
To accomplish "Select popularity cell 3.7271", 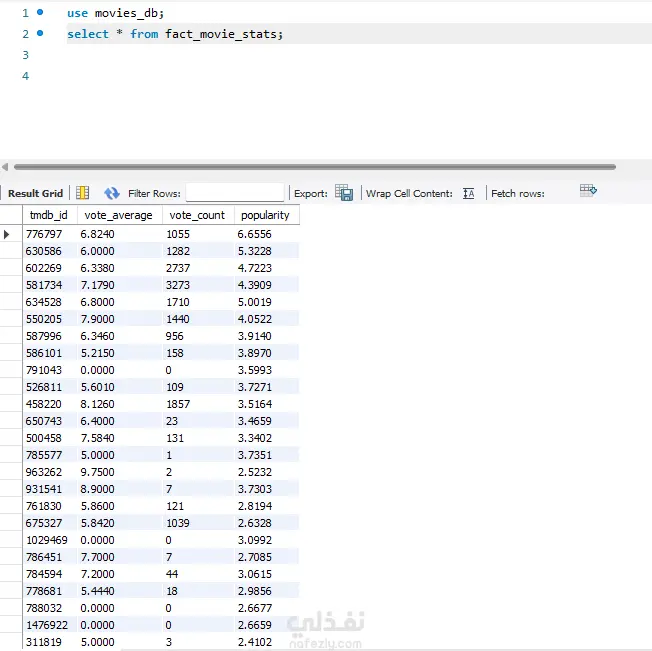I will click(267, 387).
